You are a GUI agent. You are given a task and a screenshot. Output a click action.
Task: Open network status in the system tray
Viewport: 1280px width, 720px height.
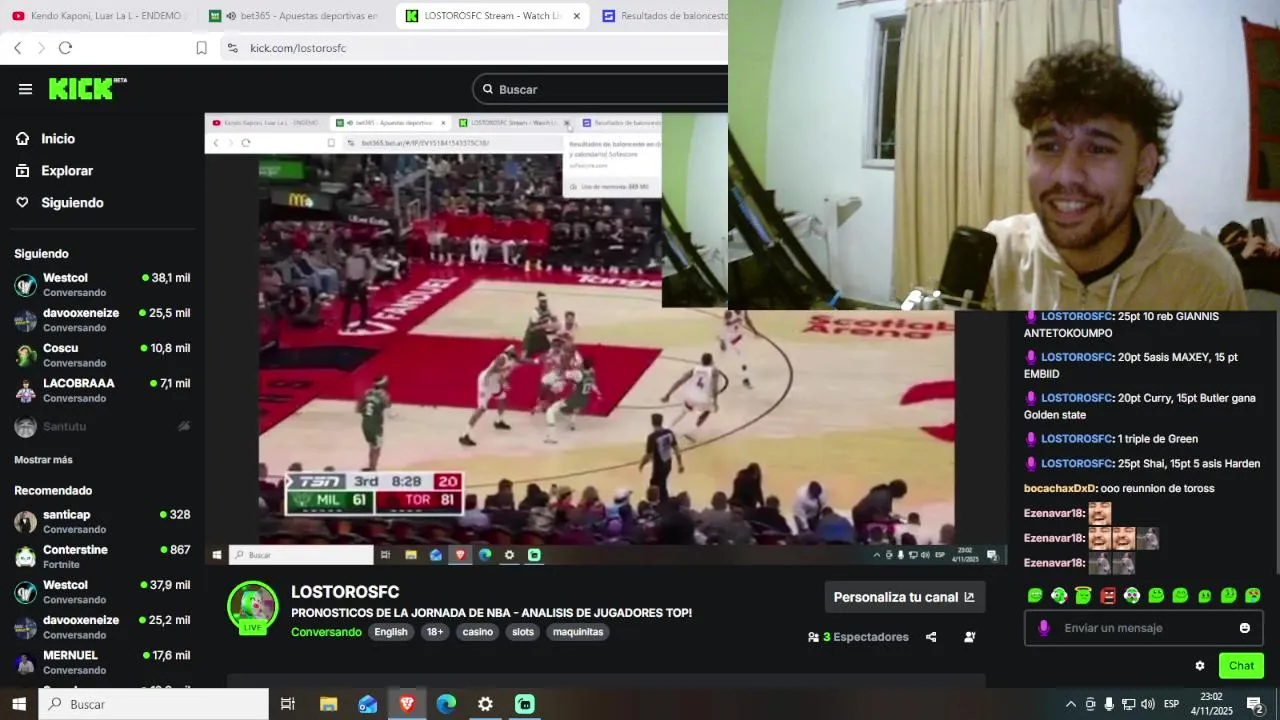click(1128, 704)
